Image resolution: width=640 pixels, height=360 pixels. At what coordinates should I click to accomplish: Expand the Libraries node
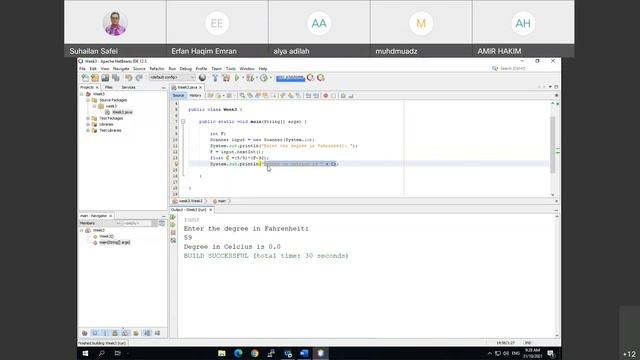tap(88, 124)
